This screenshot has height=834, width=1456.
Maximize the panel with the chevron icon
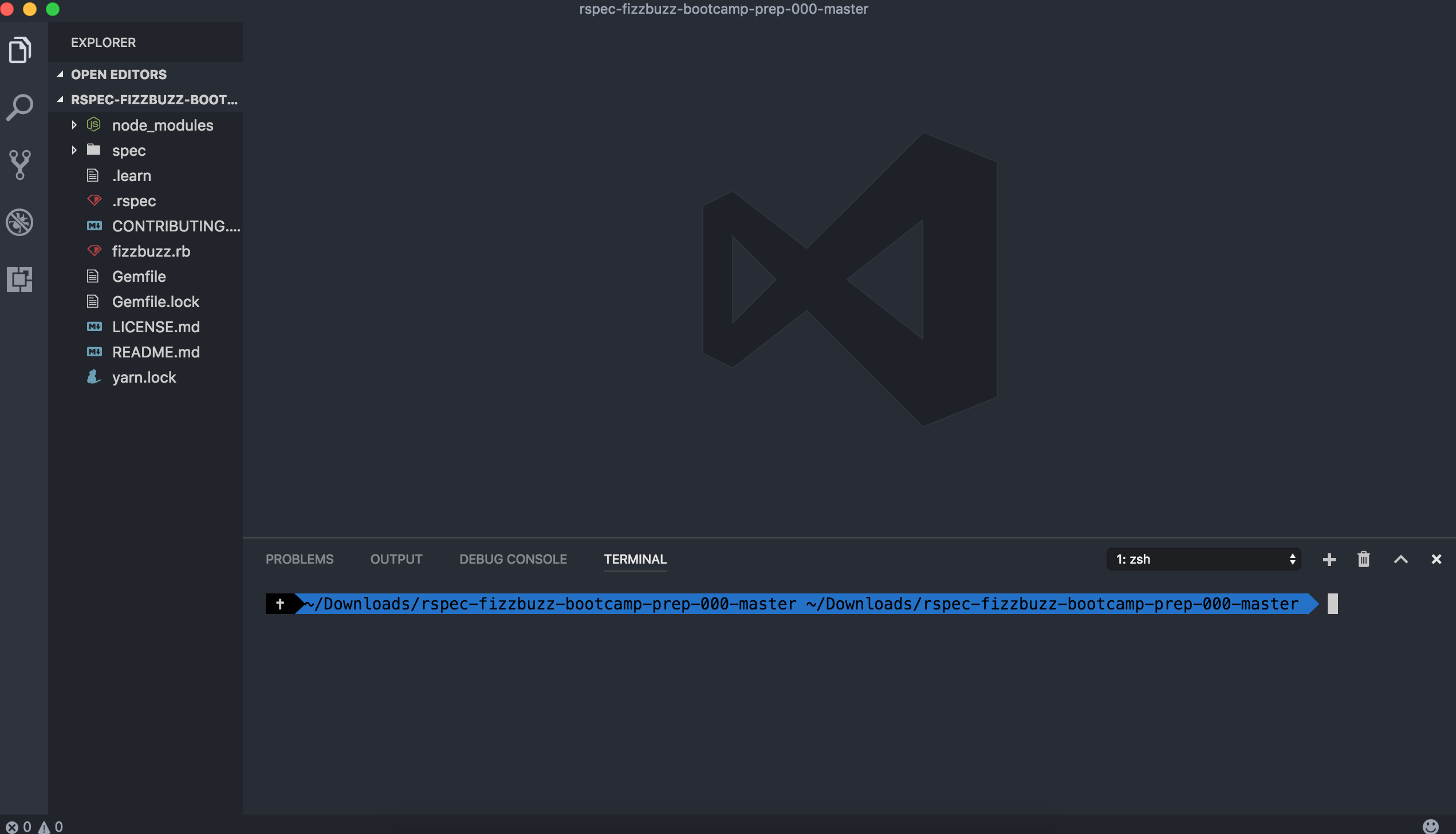(1401, 559)
